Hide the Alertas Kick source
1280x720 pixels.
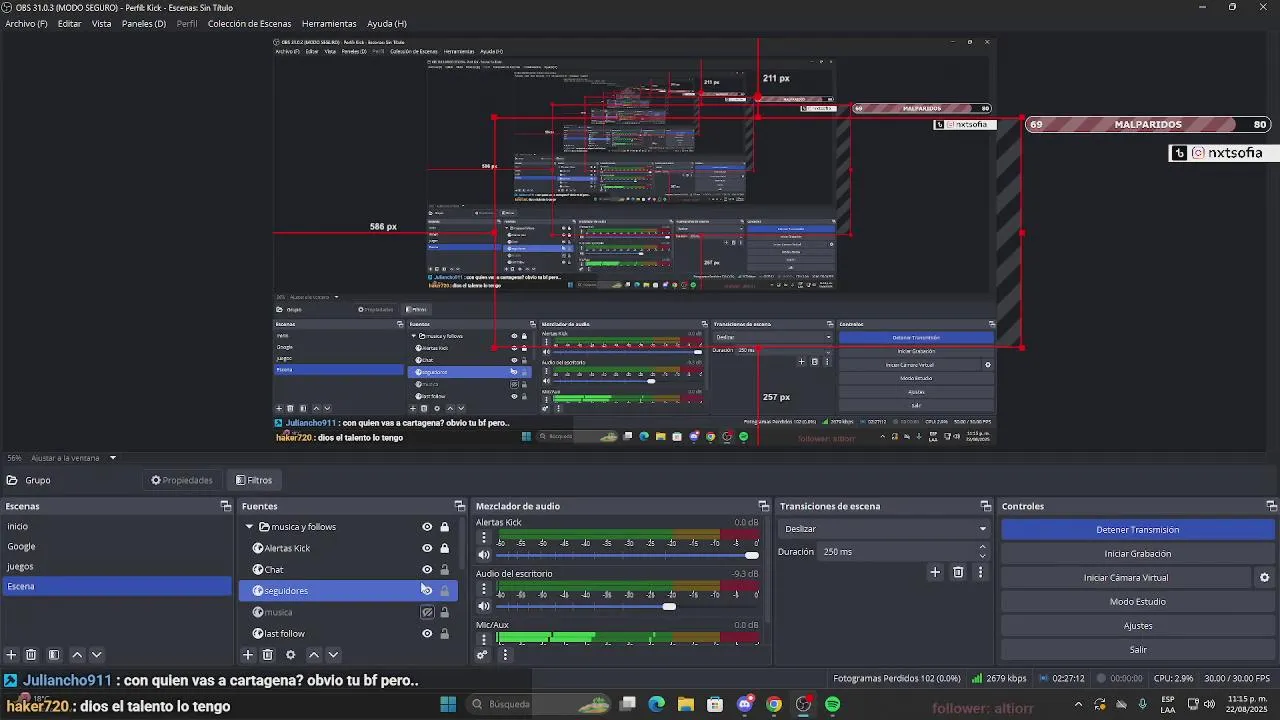427,548
